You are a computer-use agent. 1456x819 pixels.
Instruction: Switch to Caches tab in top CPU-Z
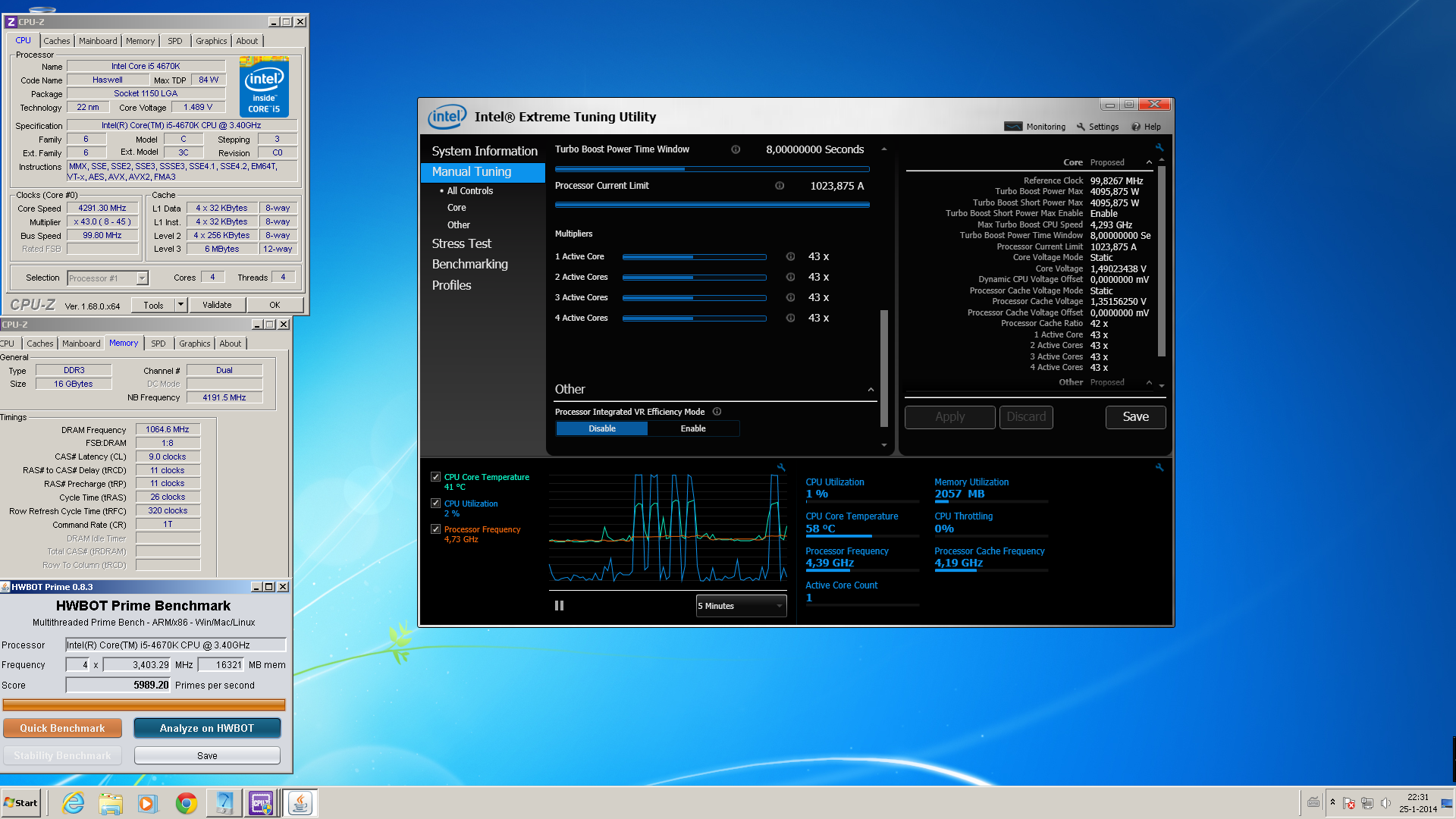pyautogui.click(x=56, y=41)
